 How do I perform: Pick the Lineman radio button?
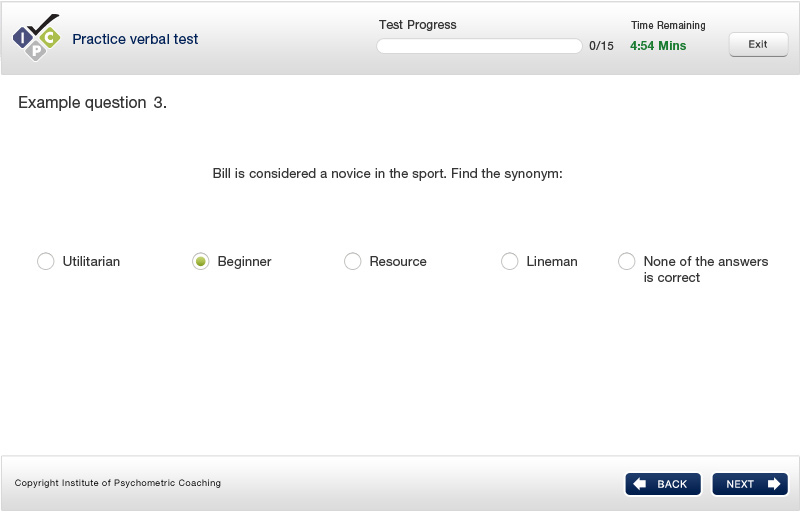coord(510,261)
